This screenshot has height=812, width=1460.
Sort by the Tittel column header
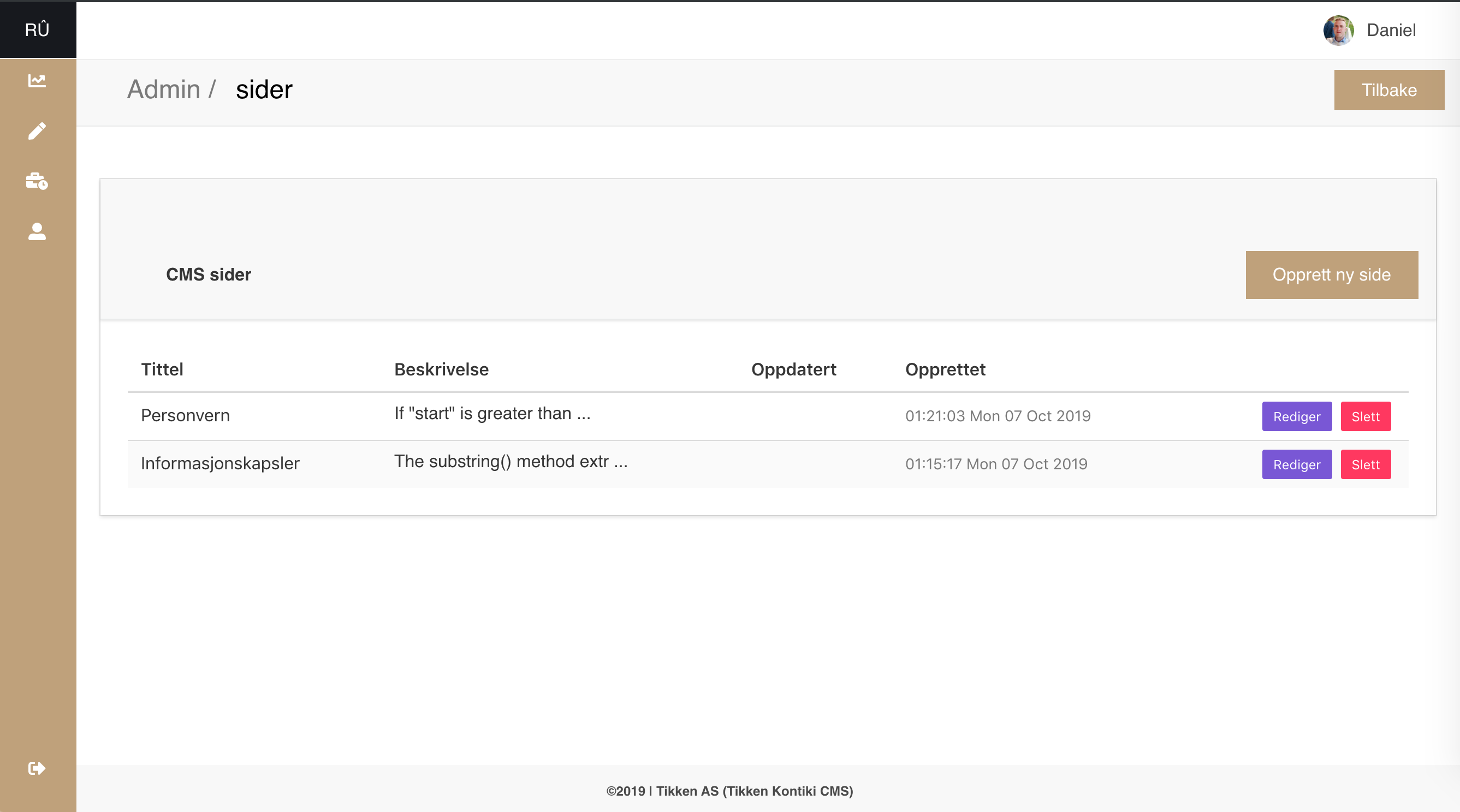[x=162, y=369]
